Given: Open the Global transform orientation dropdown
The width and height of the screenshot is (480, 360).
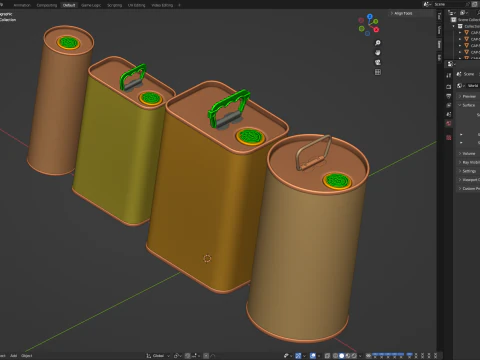Looking at the screenshot, I should 158,356.
